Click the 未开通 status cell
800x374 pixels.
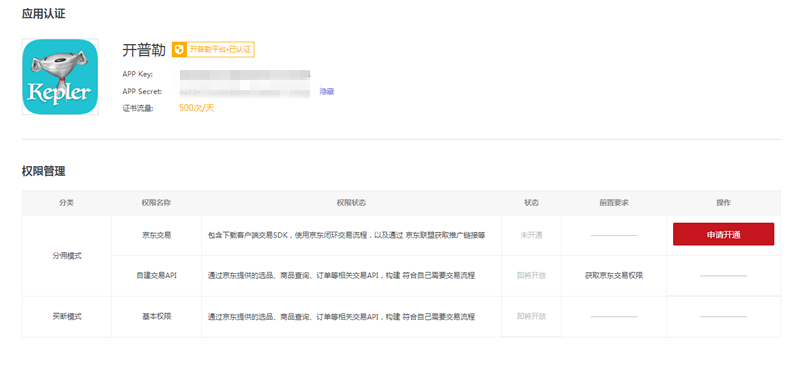(531, 235)
